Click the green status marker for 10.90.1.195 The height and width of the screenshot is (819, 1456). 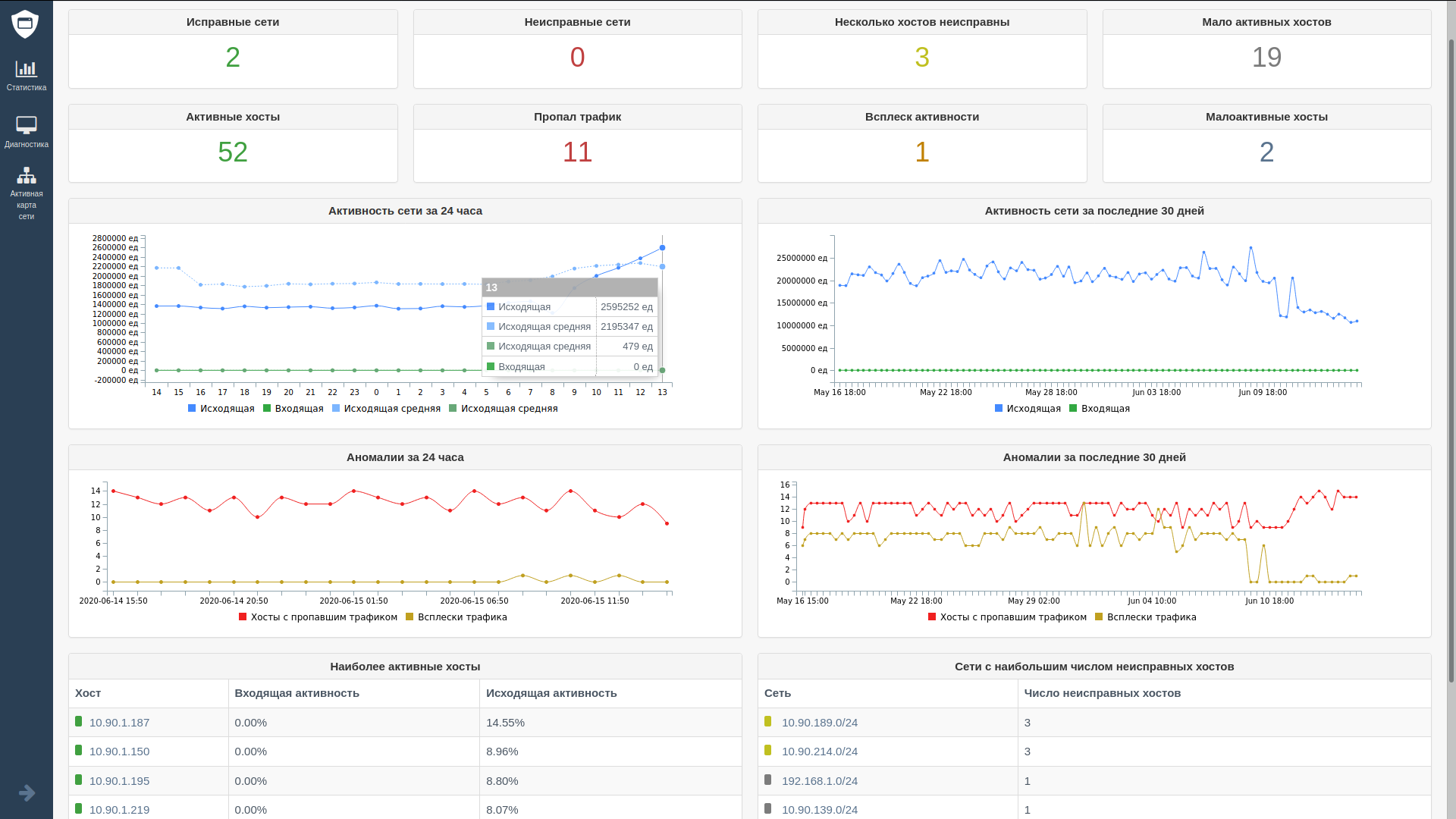78,780
